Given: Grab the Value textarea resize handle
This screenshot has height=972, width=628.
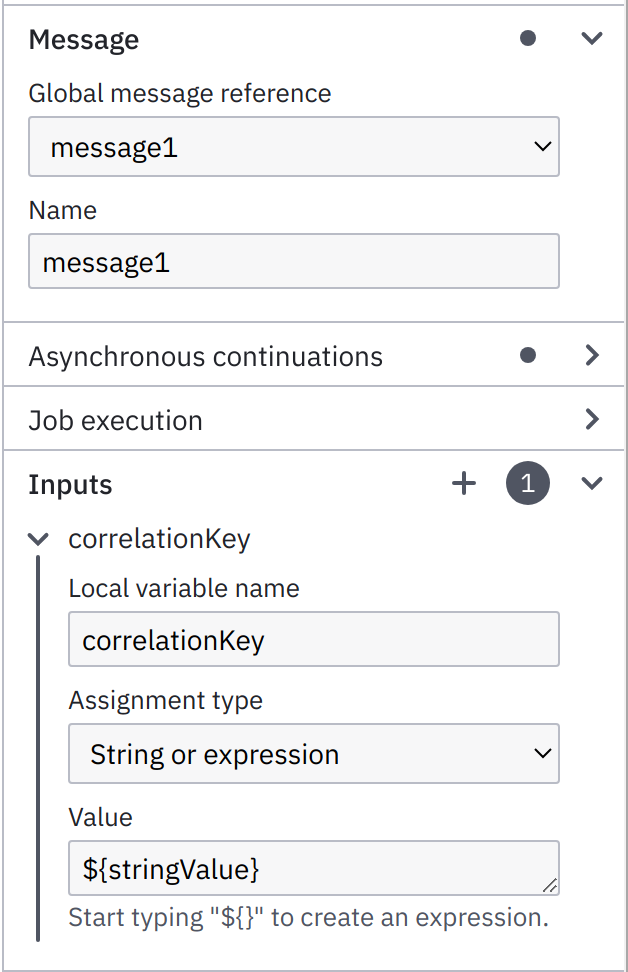Looking at the screenshot, I should 550,886.
